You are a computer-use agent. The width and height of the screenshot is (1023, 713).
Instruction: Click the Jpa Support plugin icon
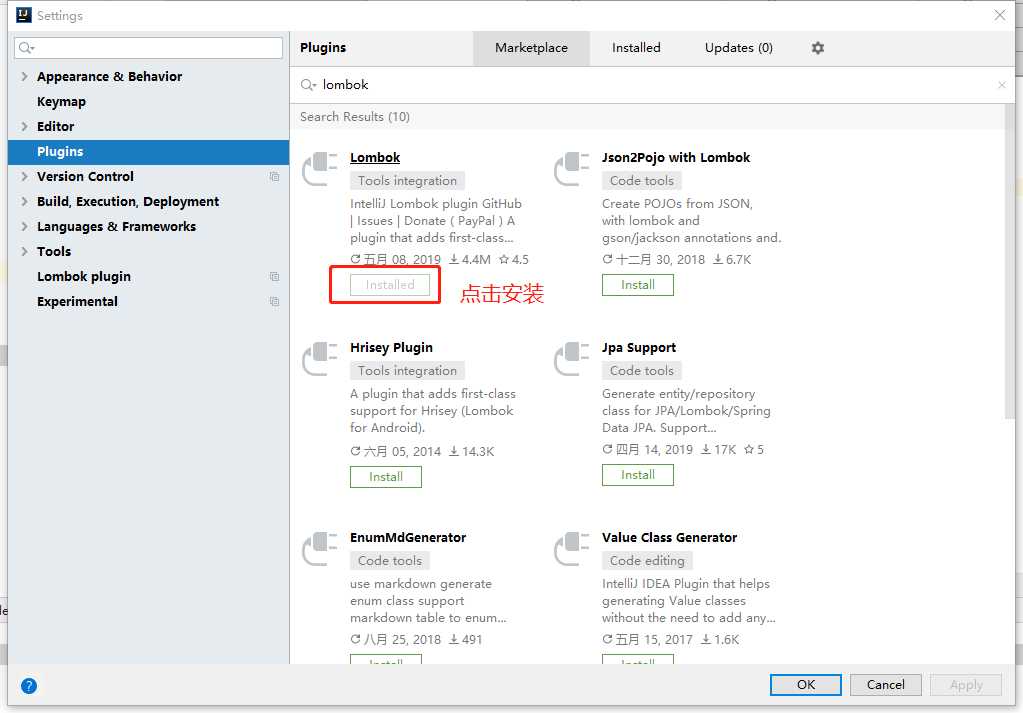pos(572,359)
